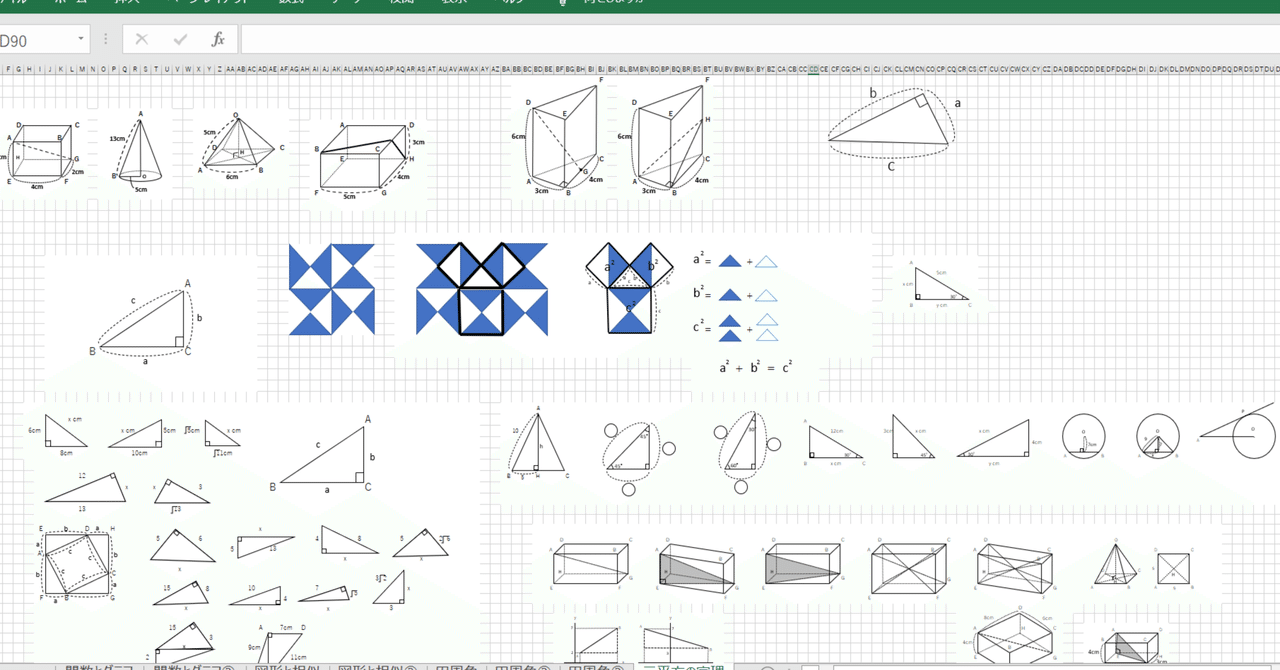
Task: Expand the Name Box dropdown arrow
Action: coord(81,40)
